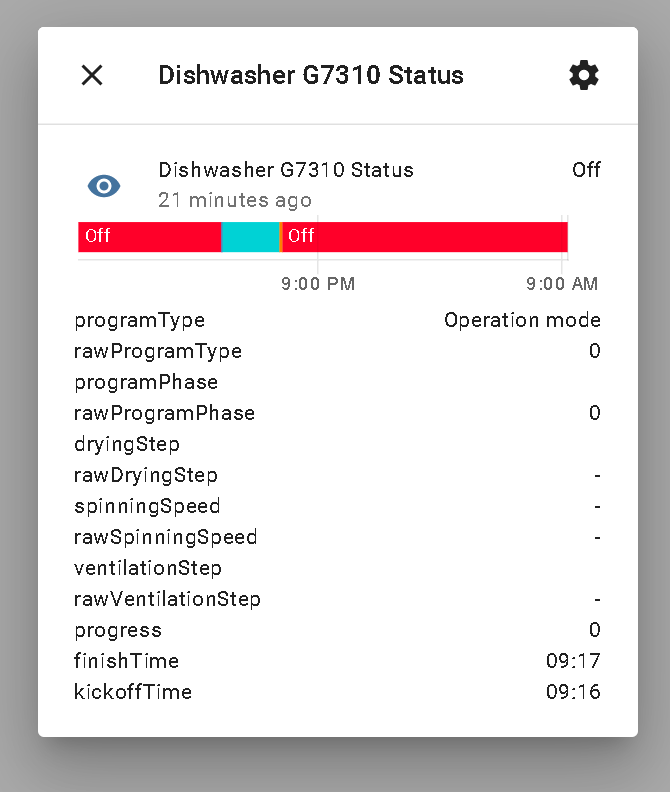Select first red Off segment in history bar
The width and height of the screenshot is (670, 792).
click(x=150, y=236)
